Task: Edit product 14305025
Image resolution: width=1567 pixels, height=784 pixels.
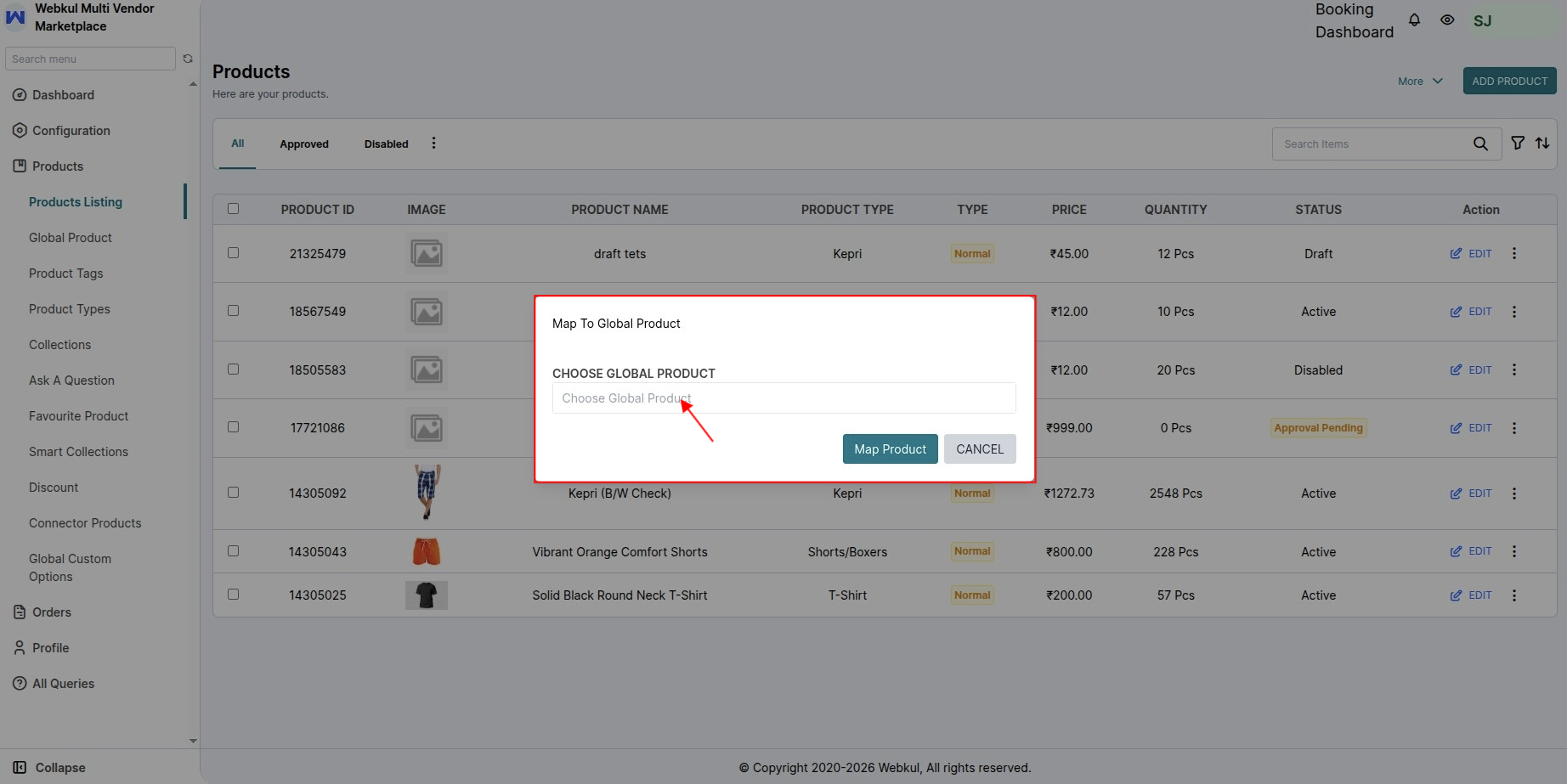Action: click(1471, 595)
